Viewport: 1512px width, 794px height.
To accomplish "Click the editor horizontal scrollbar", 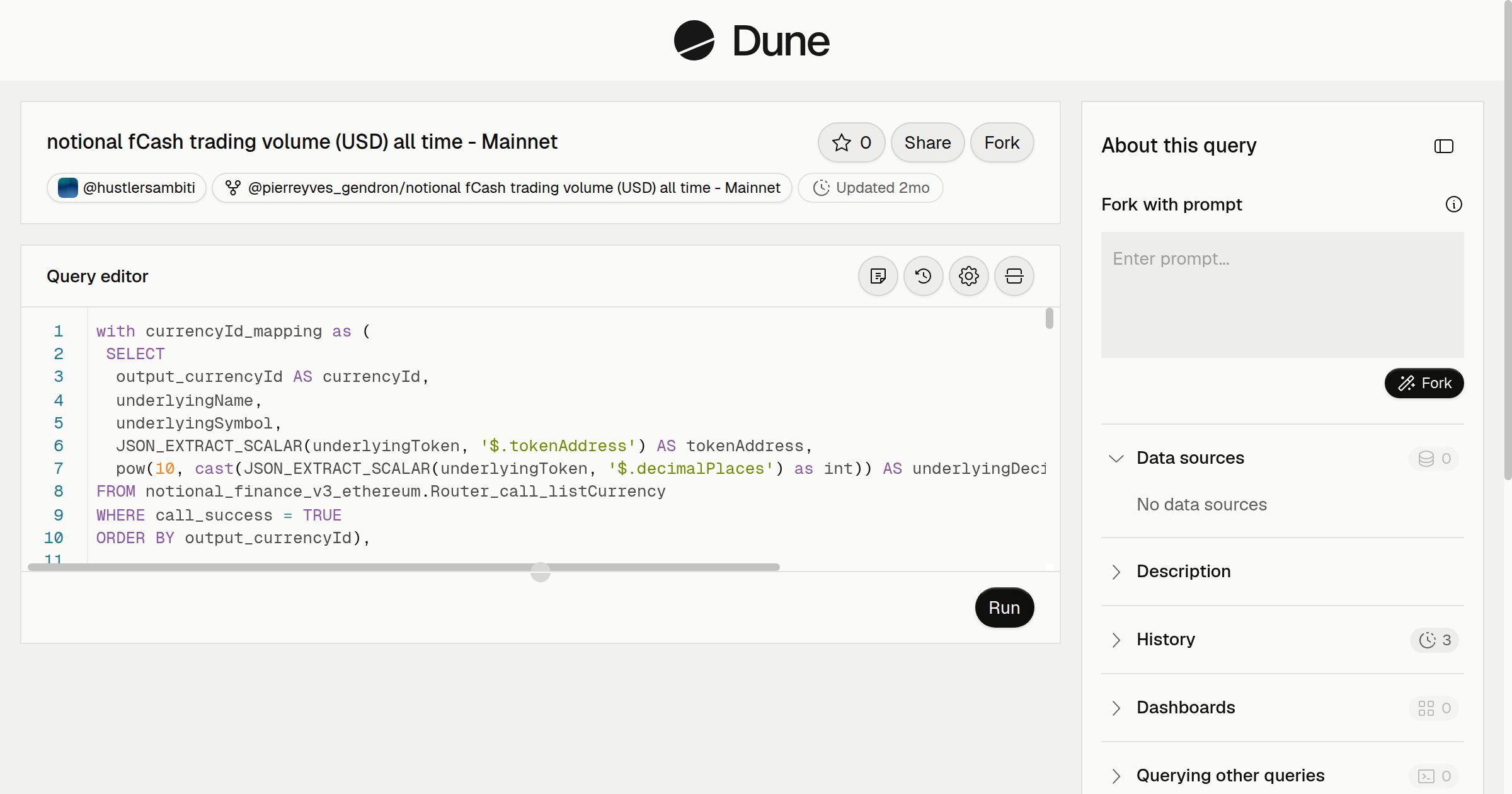I will pyautogui.click(x=404, y=567).
